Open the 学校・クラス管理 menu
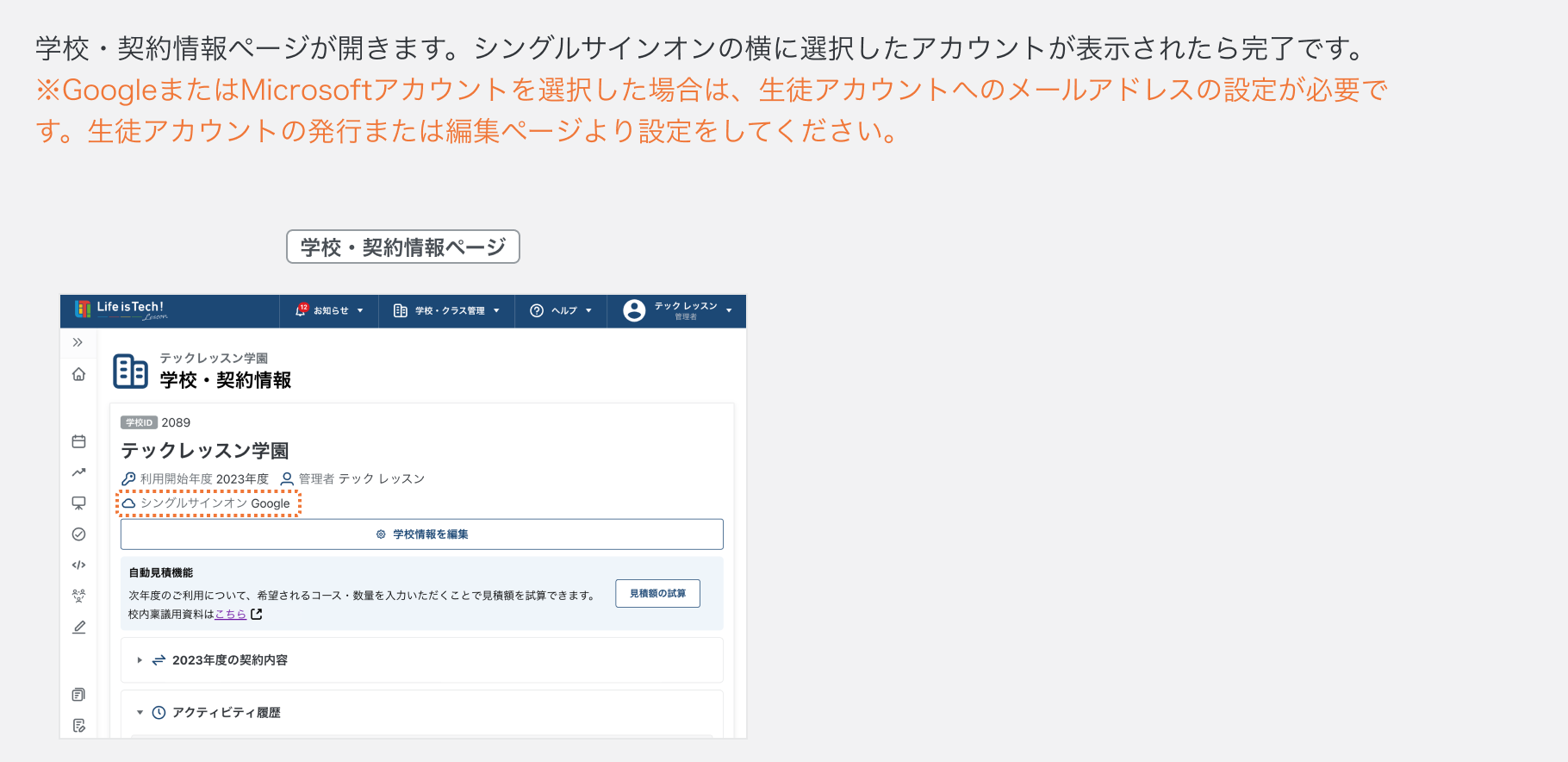Image resolution: width=1568 pixels, height=762 pixels. 446,310
